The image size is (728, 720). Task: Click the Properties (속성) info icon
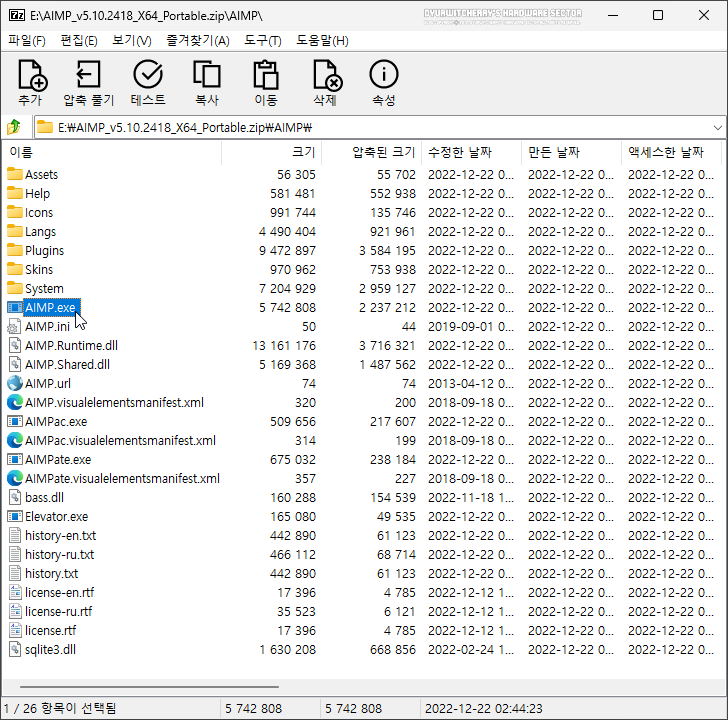tap(384, 74)
